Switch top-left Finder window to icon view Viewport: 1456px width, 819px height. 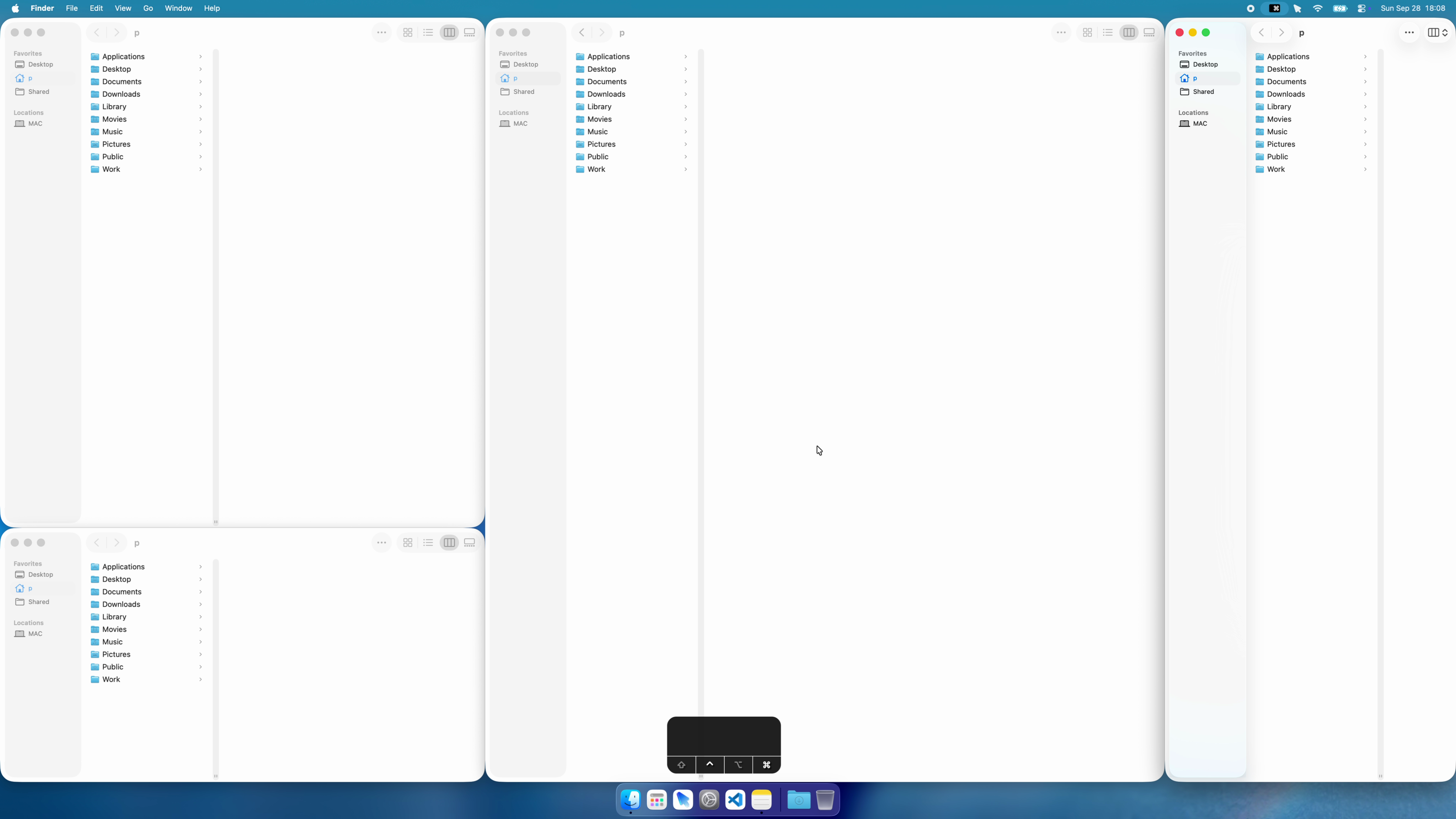coord(407,33)
